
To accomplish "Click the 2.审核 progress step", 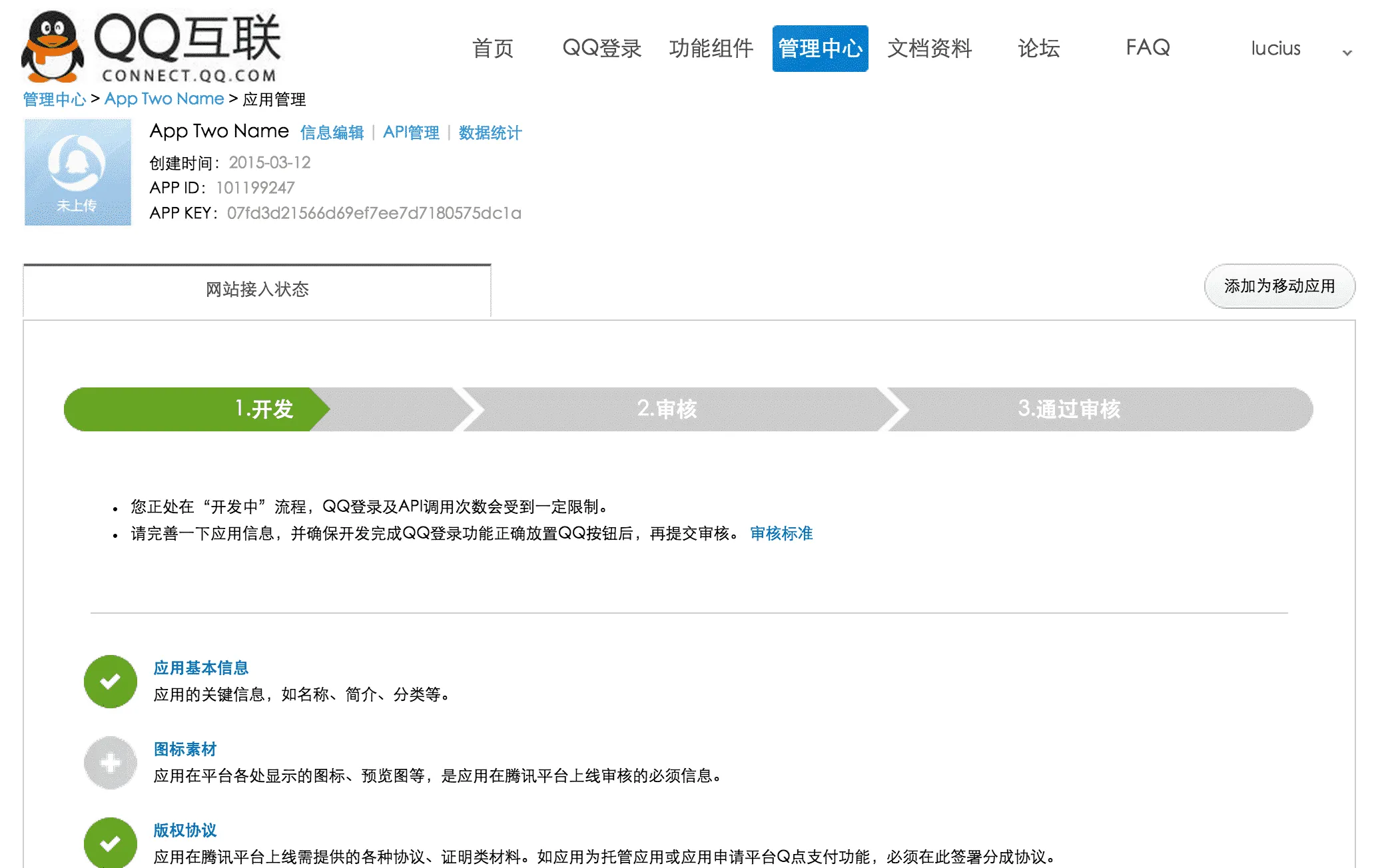I will [667, 409].
